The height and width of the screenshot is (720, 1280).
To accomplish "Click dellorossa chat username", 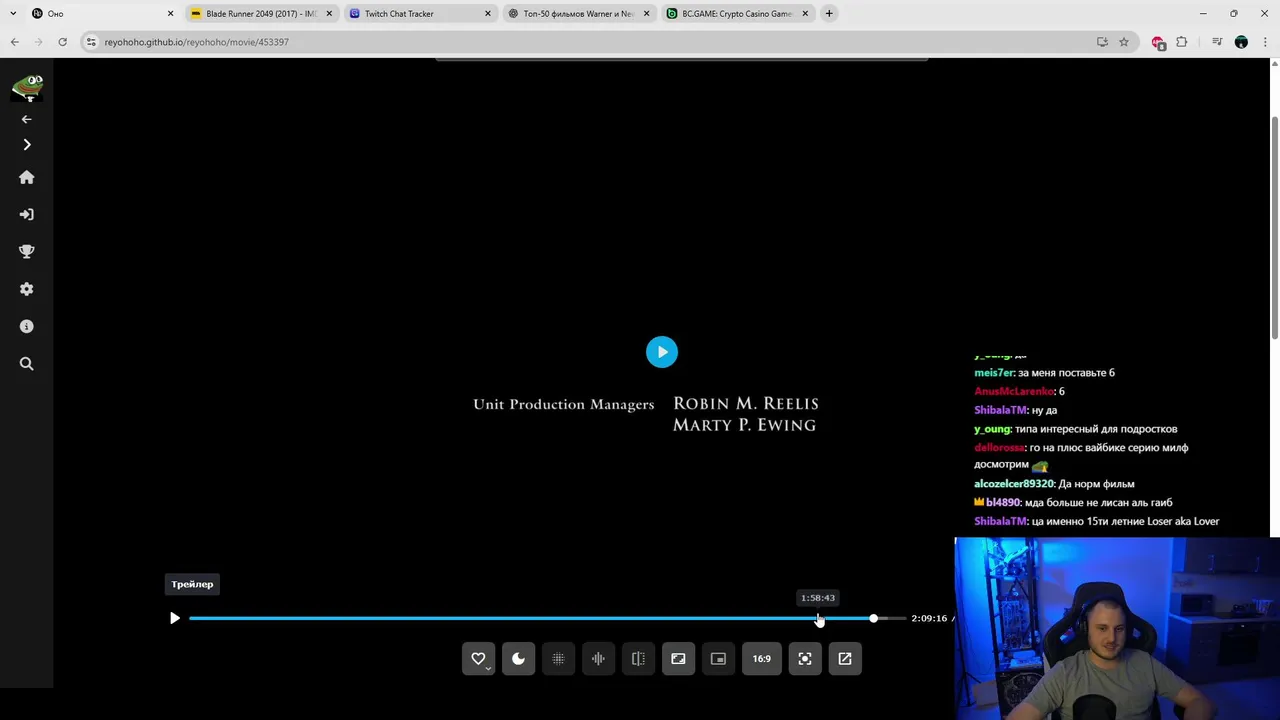I will pyautogui.click(x=999, y=448).
